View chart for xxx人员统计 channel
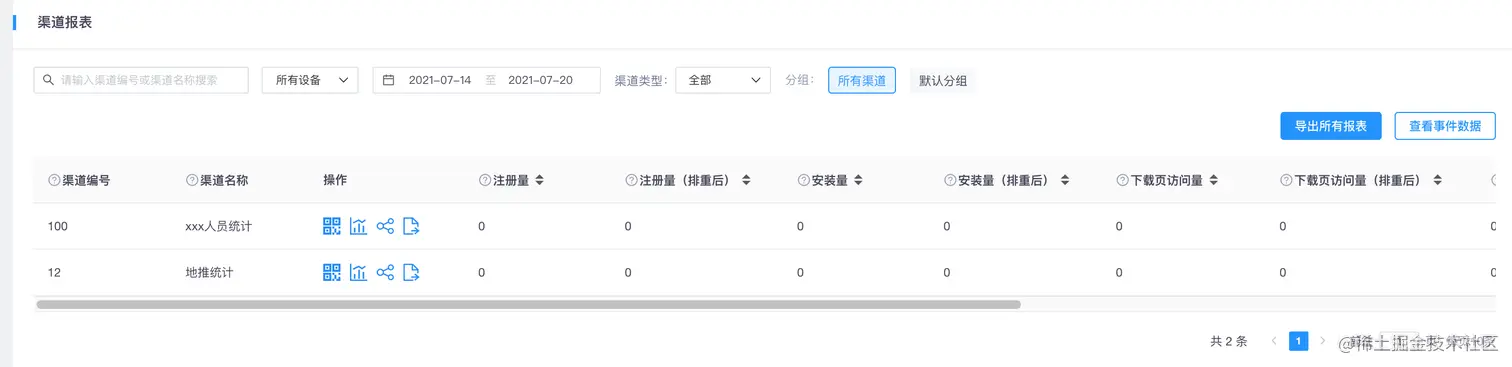The image size is (1512, 367). click(358, 226)
